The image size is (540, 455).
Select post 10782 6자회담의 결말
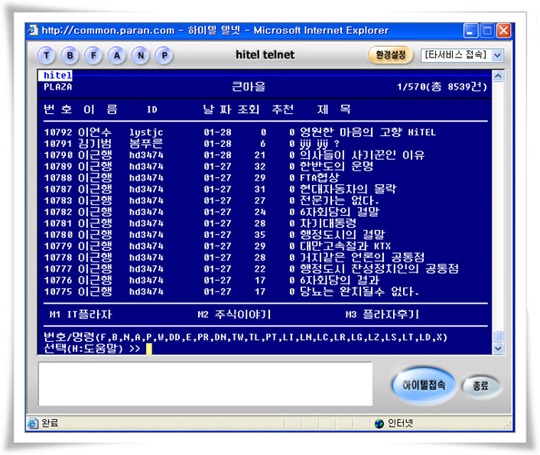click(211, 212)
